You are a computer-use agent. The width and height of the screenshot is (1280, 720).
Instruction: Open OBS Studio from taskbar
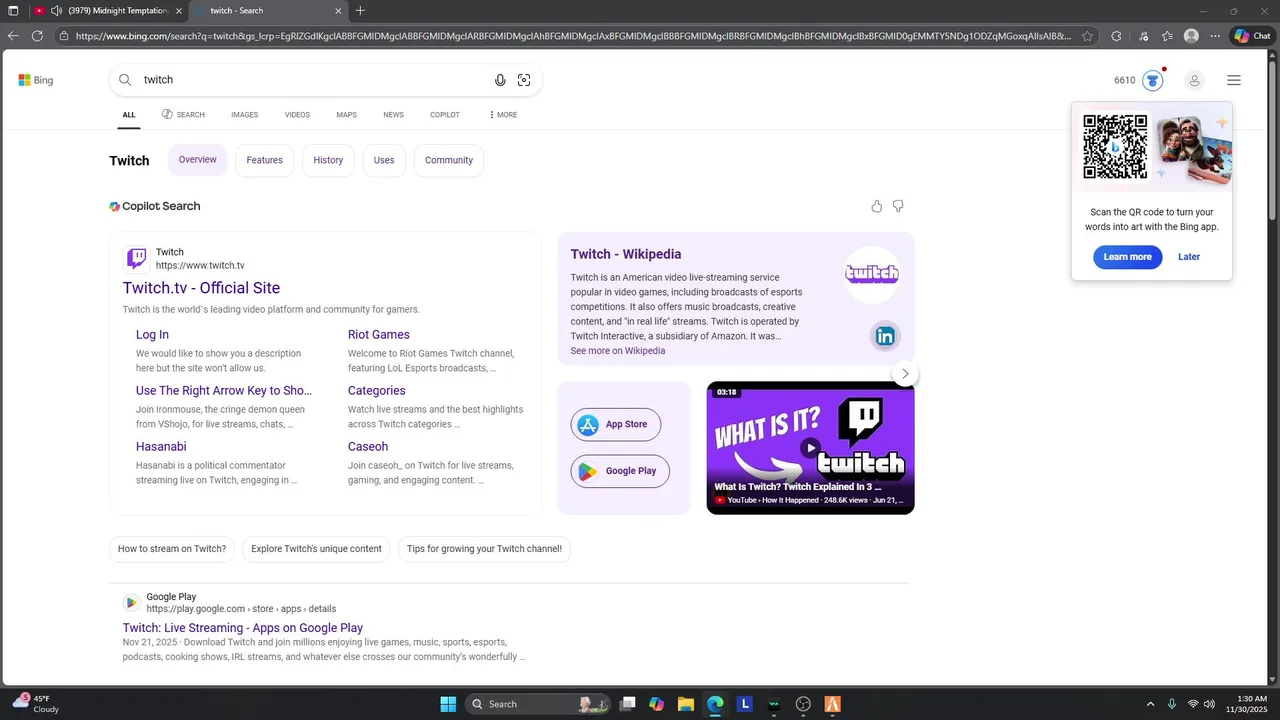click(x=803, y=704)
